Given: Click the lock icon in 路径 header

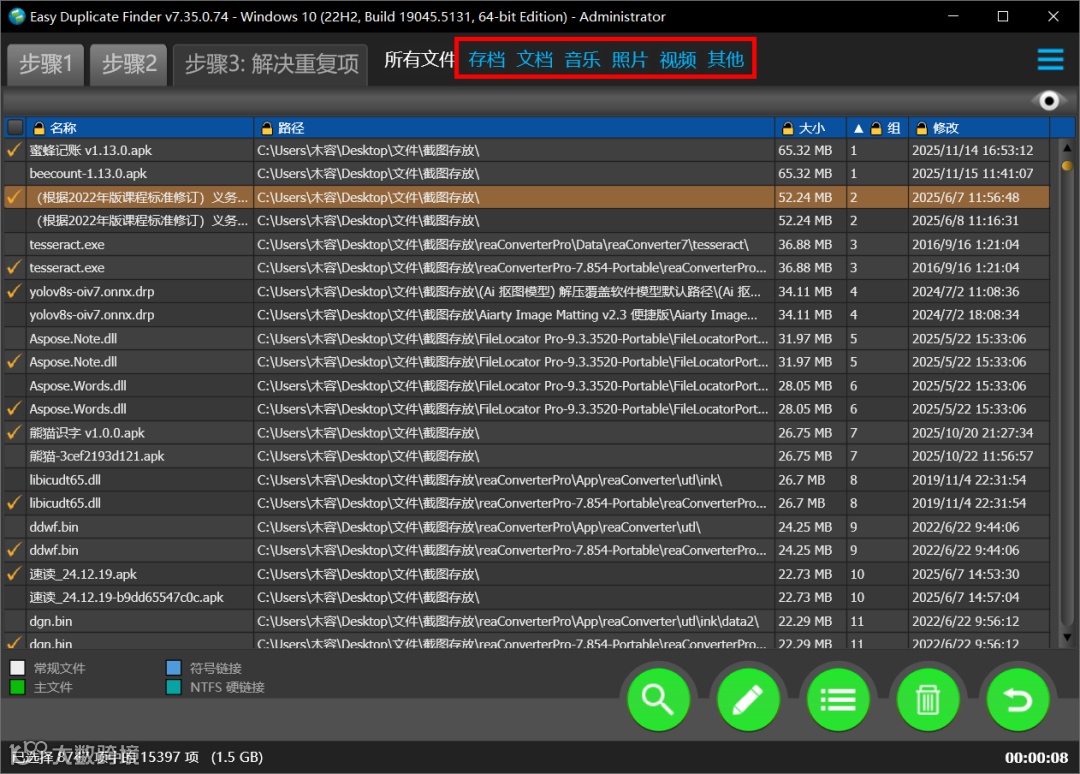Looking at the screenshot, I should click(x=267, y=128).
